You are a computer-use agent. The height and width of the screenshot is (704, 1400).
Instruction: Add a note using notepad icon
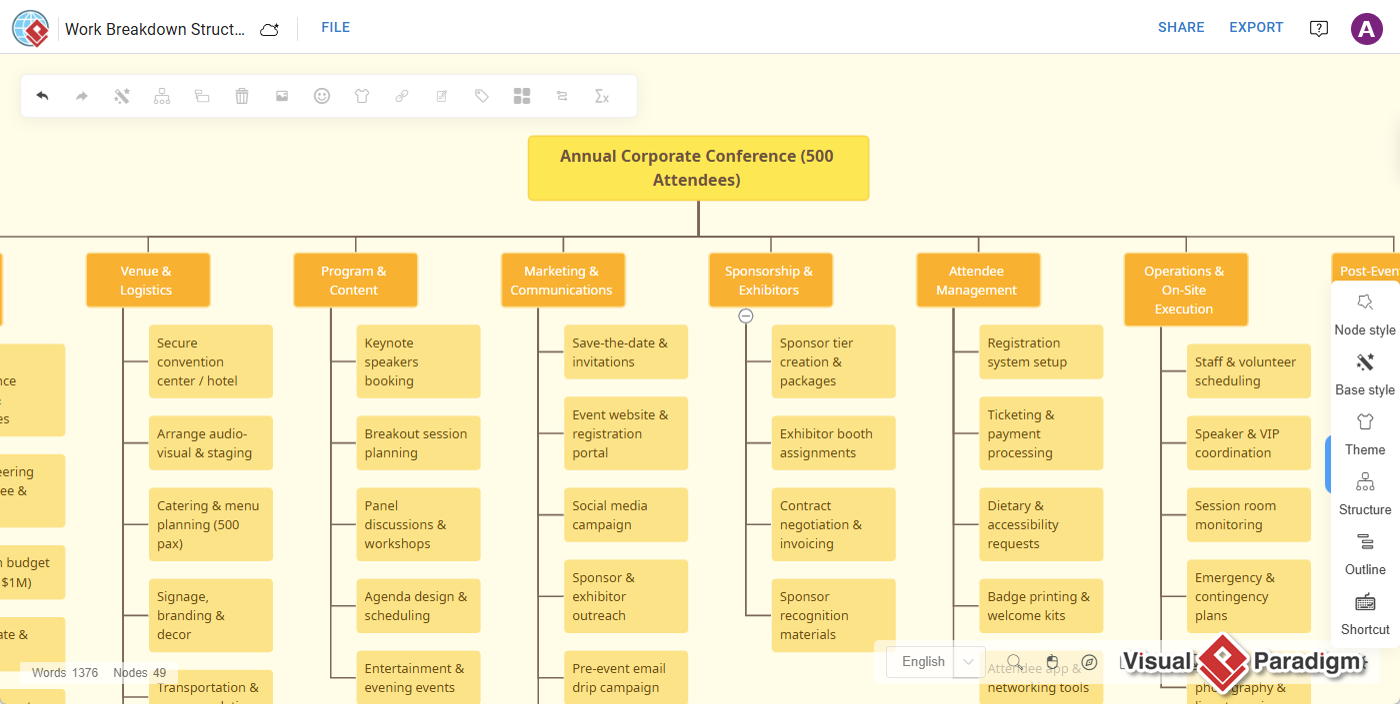coord(442,96)
